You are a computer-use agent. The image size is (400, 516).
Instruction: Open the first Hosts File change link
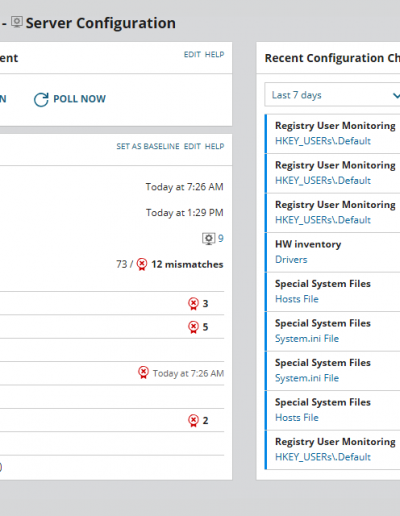click(297, 299)
